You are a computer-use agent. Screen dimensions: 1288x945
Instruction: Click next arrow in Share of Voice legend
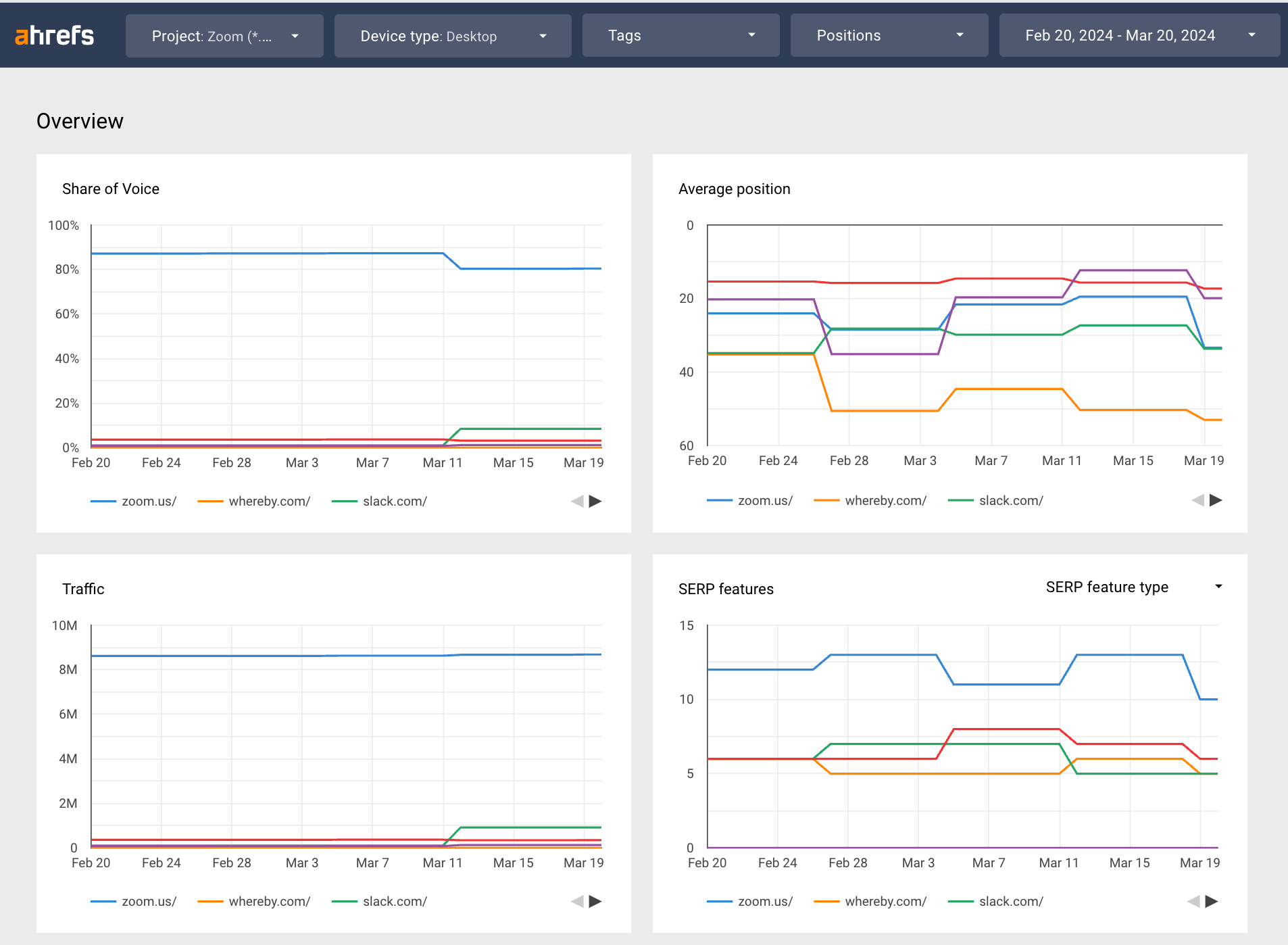click(595, 500)
